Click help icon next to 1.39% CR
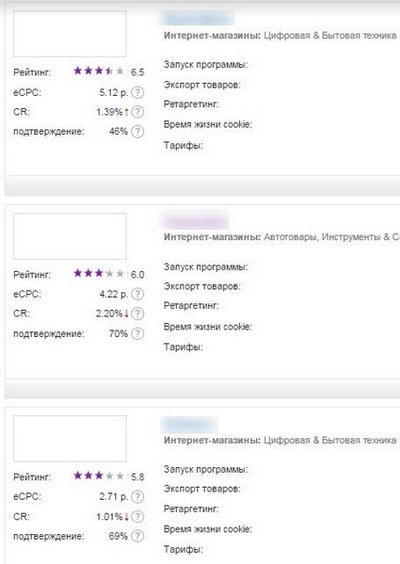 click(x=137, y=112)
